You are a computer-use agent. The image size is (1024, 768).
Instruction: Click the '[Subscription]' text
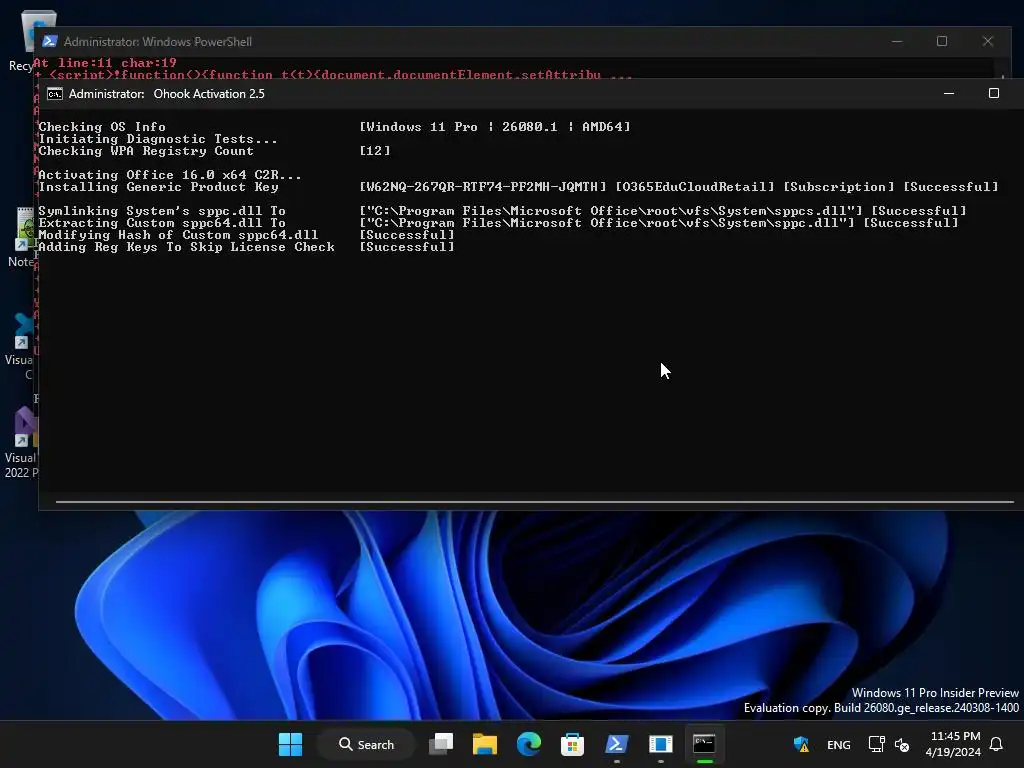coord(839,187)
